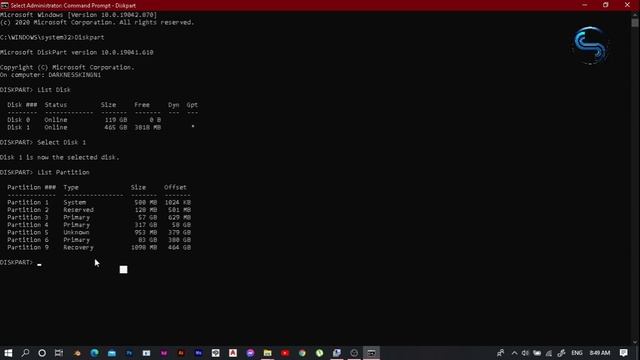This screenshot has width=640, height=360.
Task: Open the Windows Start menu
Action: click(x=8, y=353)
